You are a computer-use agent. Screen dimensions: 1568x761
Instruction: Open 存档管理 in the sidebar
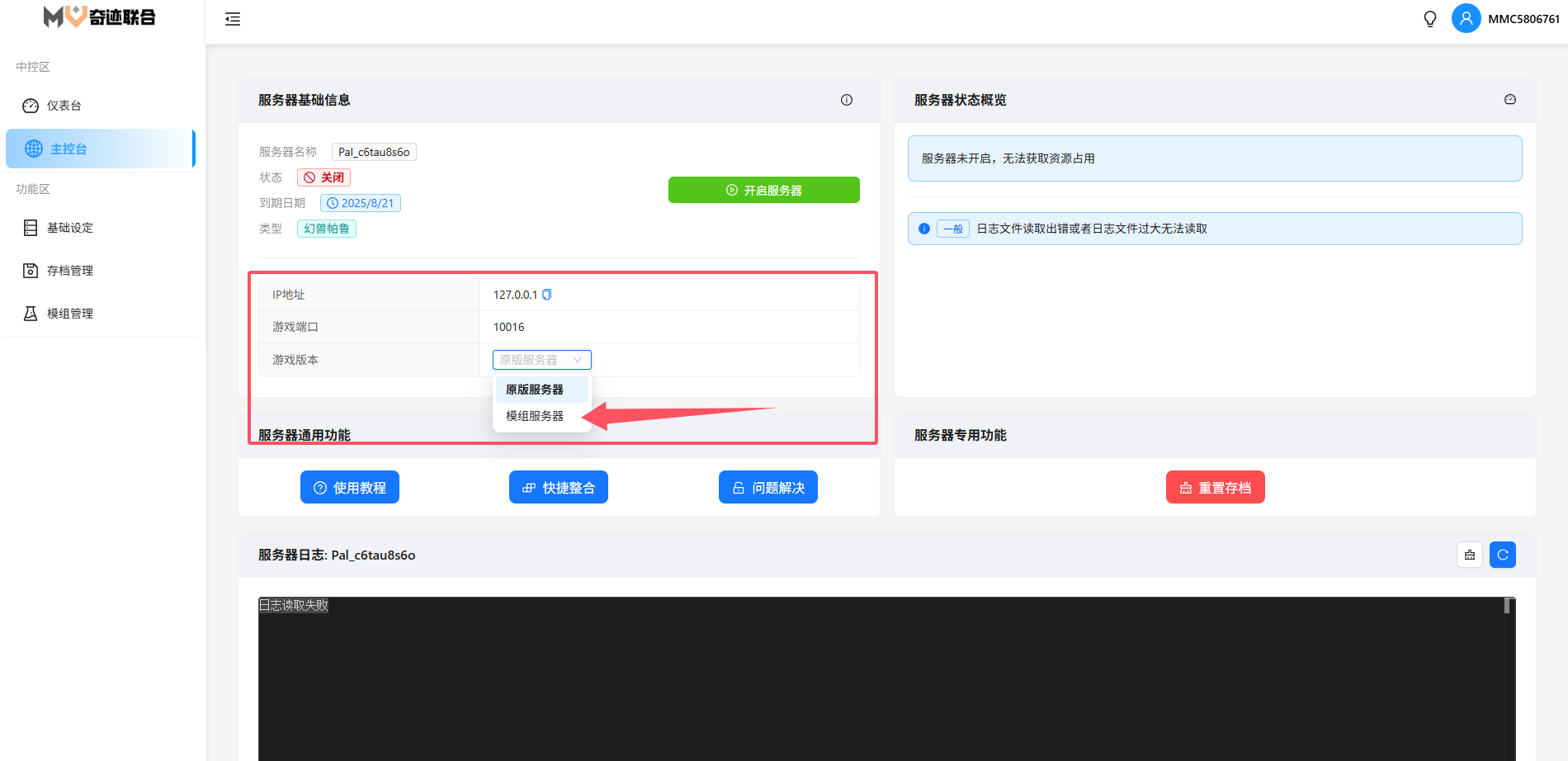(x=69, y=271)
